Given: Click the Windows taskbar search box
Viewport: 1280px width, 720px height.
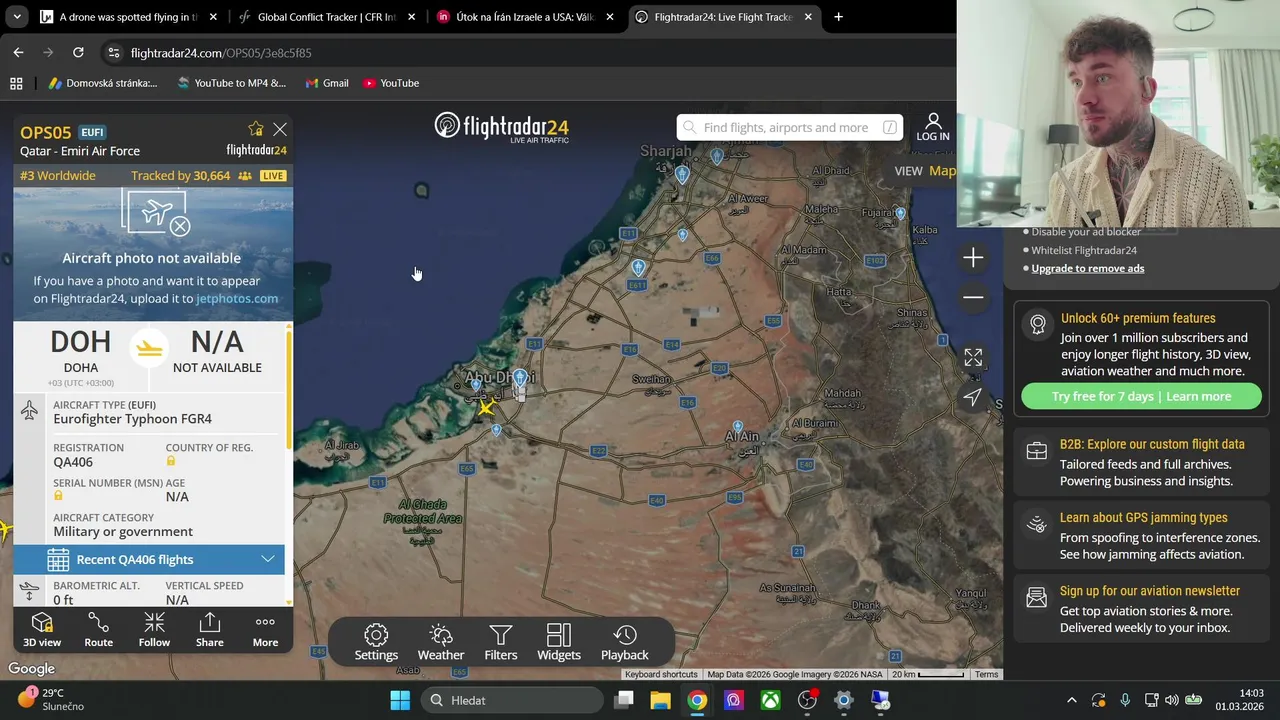Looking at the screenshot, I should [x=510, y=700].
